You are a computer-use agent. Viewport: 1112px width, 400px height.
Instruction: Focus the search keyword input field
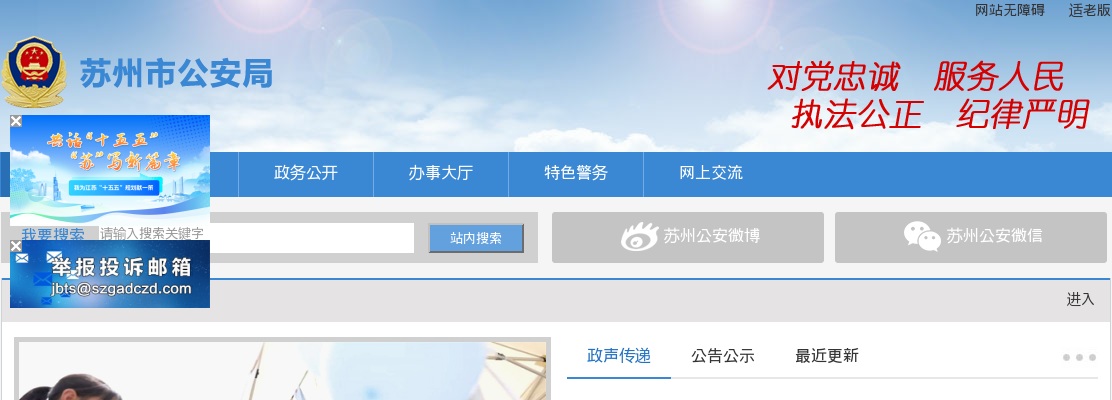(255, 238)
